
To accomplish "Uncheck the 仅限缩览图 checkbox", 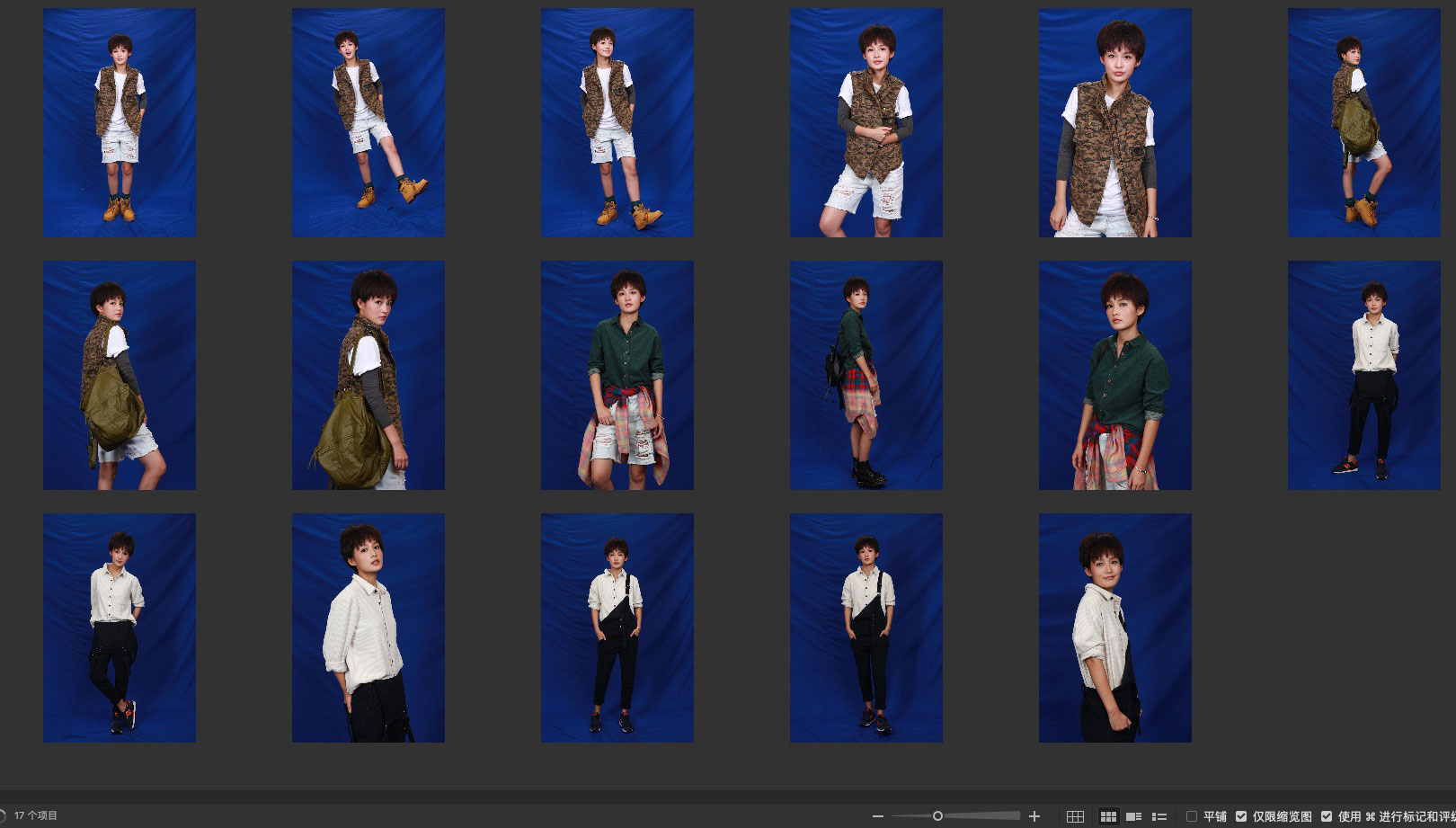I will [x=1241, y=816].
